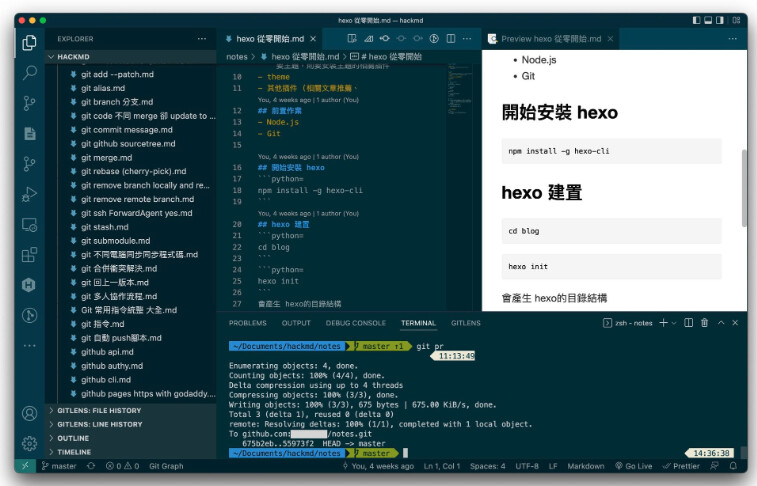Switch to the GITLENS panel tab
Screen dimensions: 757x486
tap(466, 323)
